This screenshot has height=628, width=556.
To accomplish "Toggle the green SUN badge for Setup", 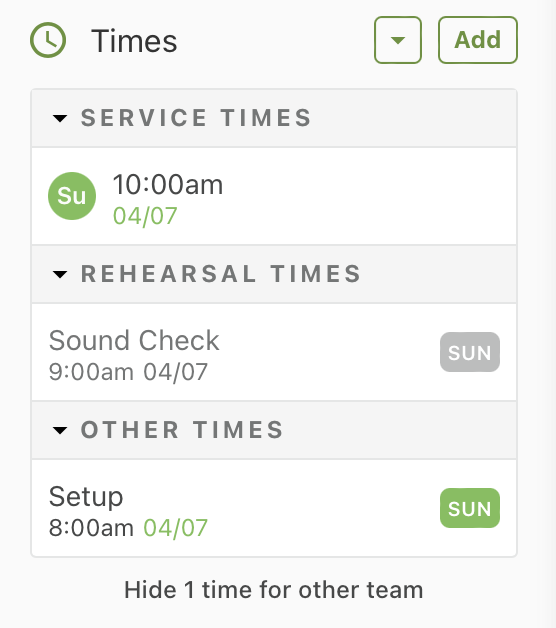I will (x=469, y=508).
